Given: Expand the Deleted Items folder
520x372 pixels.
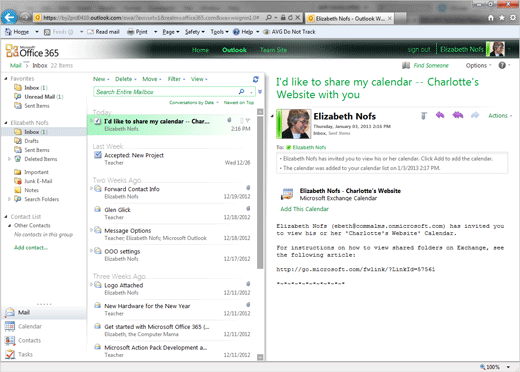Looking at the screenshot, I should [x=9, y=159].
